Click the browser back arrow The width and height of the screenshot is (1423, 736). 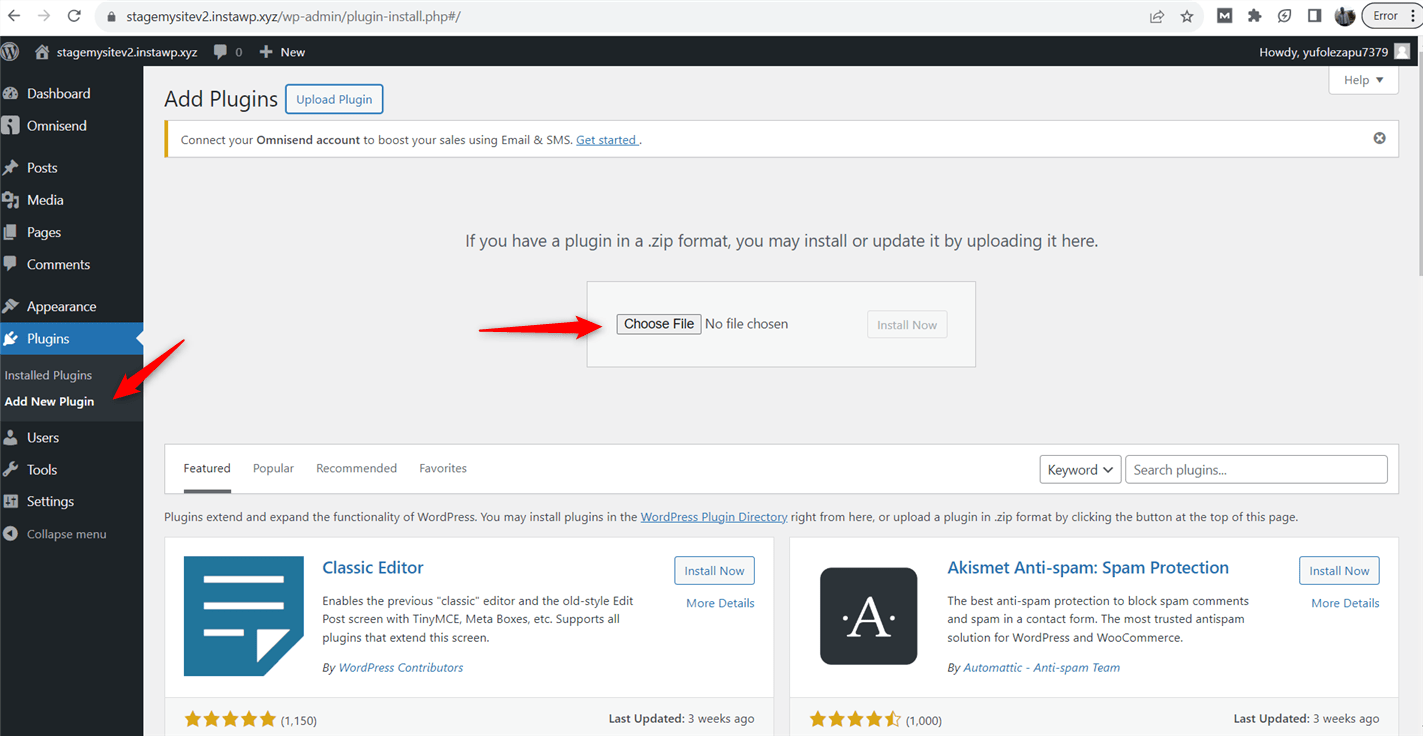[x=13, y=16]
